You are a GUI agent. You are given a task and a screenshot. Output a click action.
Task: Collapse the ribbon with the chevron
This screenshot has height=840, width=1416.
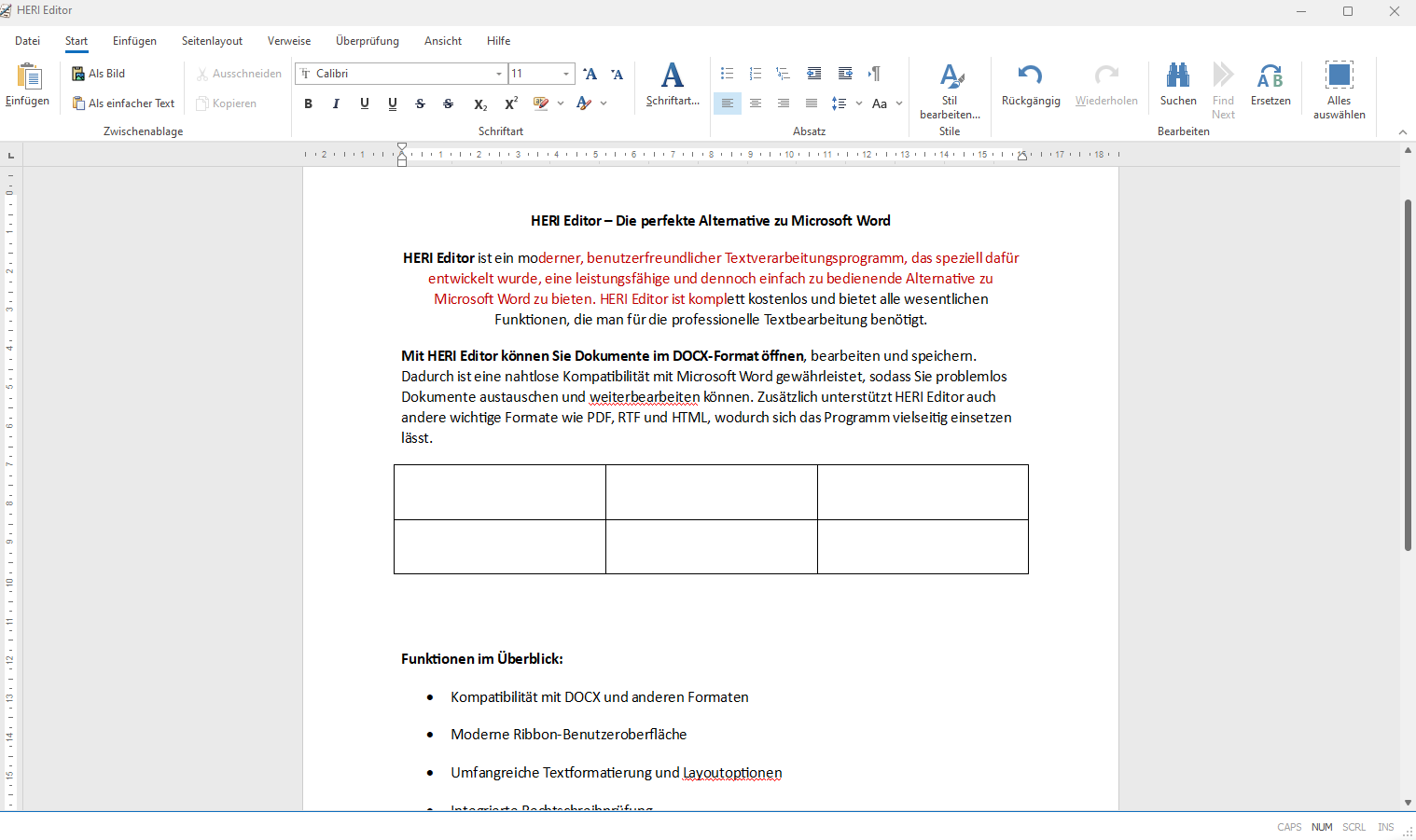(1403, 132)
